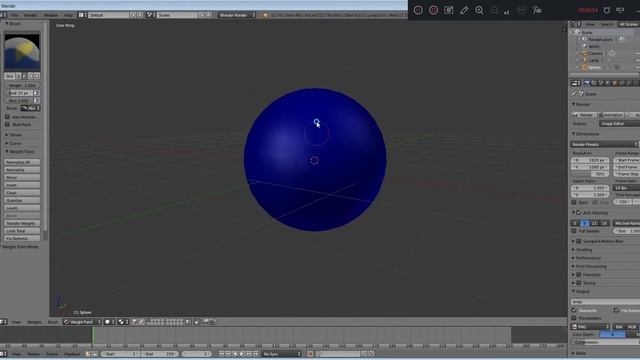This screenshot has width=640, height=360.
Task: Click the Normalize All button
Action: 22,162
